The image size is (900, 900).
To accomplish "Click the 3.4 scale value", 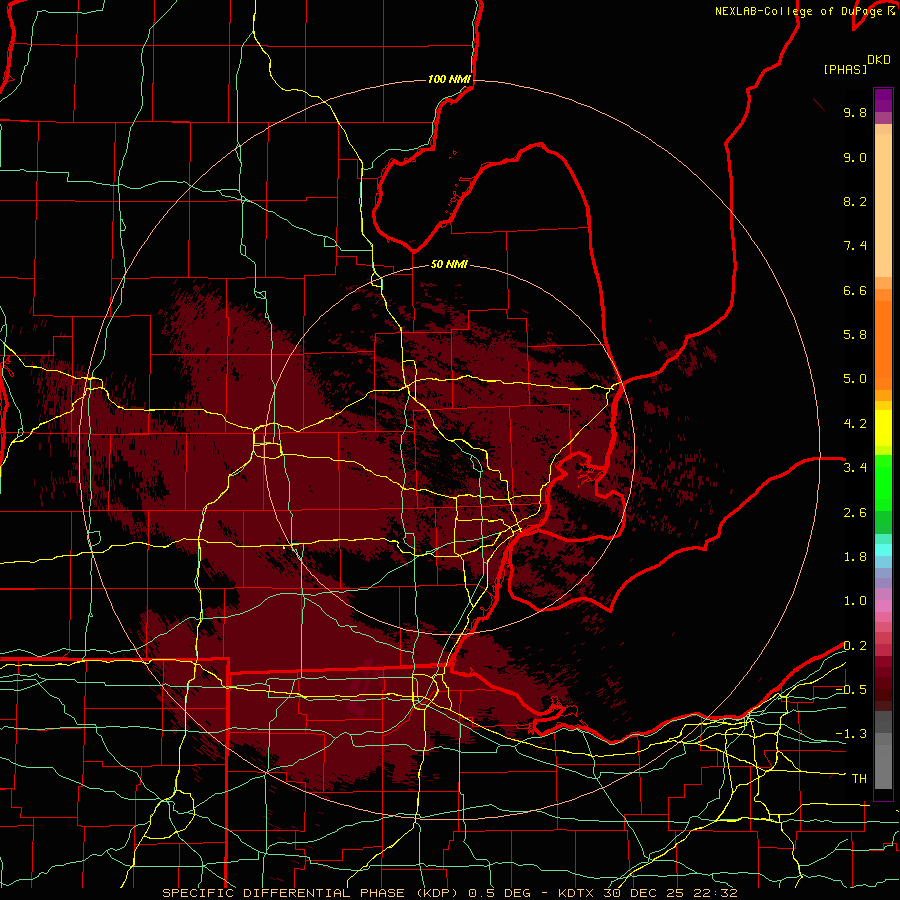I will tap(855, 468).
